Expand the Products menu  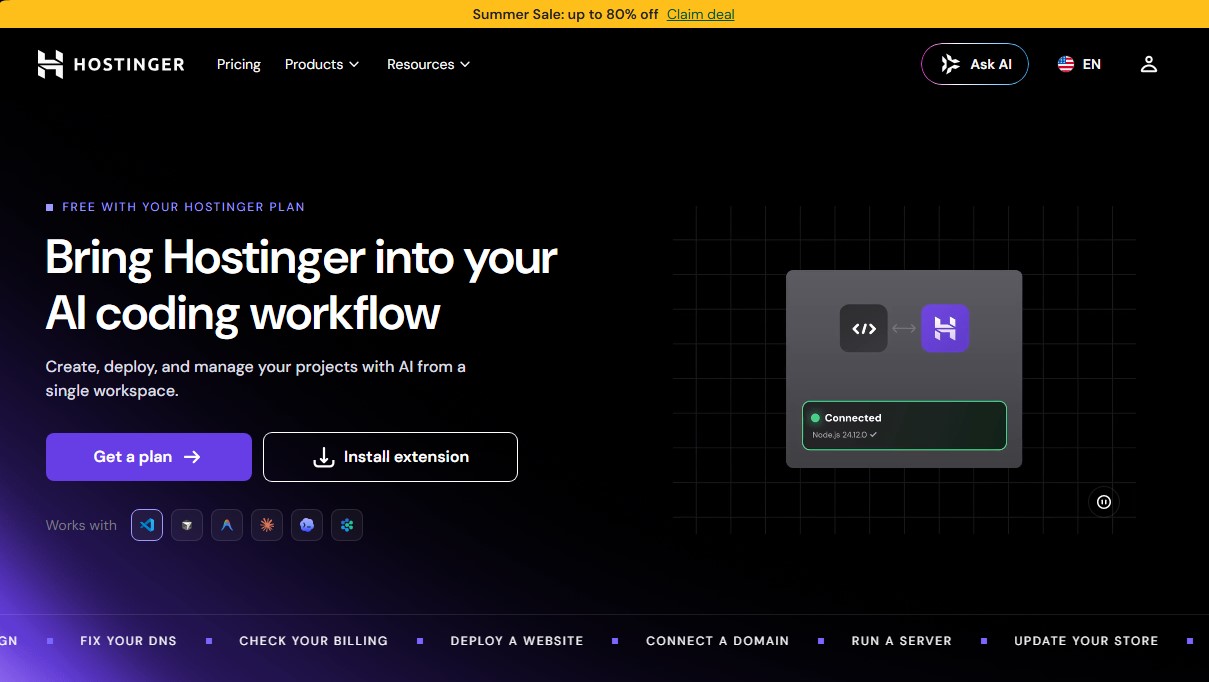click(x=322, y=64)
